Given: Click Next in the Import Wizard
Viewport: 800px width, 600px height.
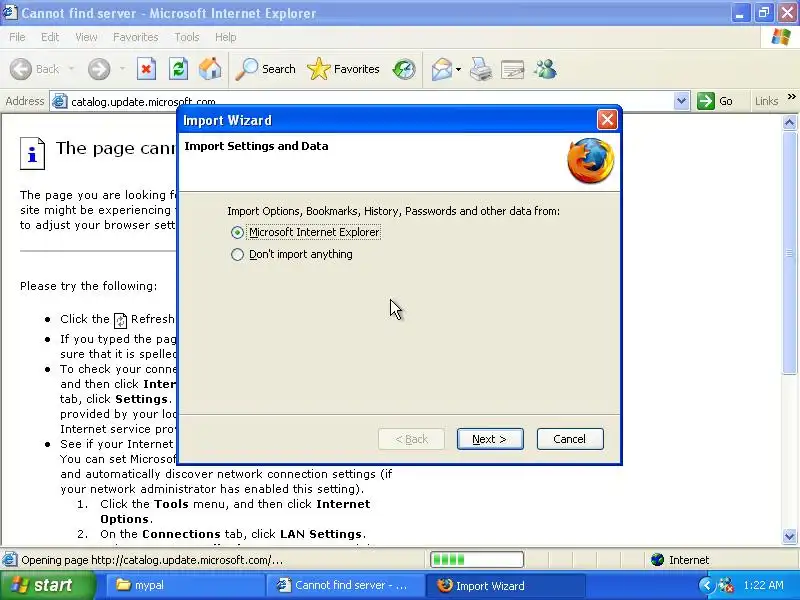Looking at the screenshot, I should pos(490,439).
